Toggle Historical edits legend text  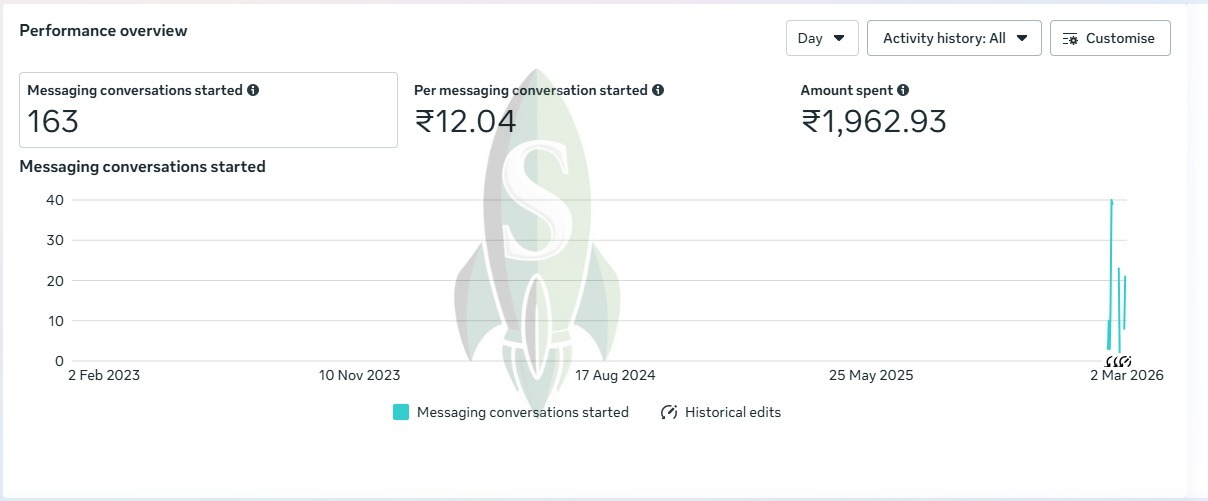(x=733, y=412)
